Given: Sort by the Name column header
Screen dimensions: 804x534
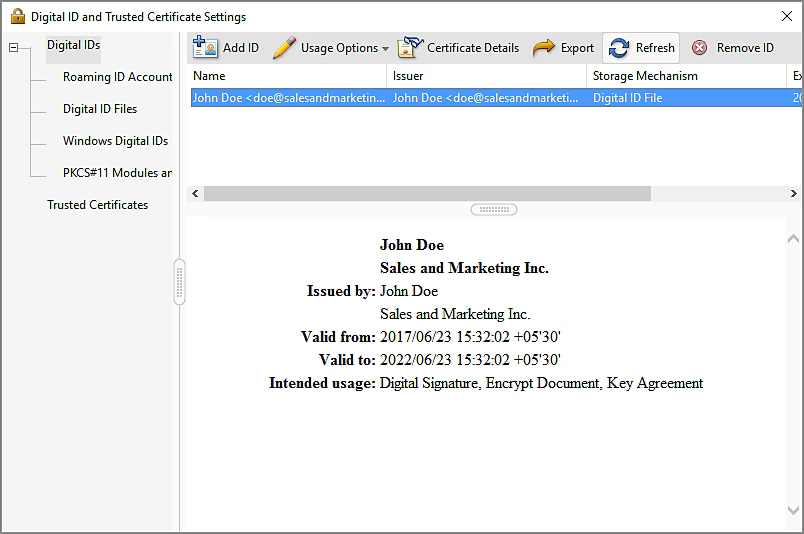Looking at the screenshot, I should tap(287, 76).
